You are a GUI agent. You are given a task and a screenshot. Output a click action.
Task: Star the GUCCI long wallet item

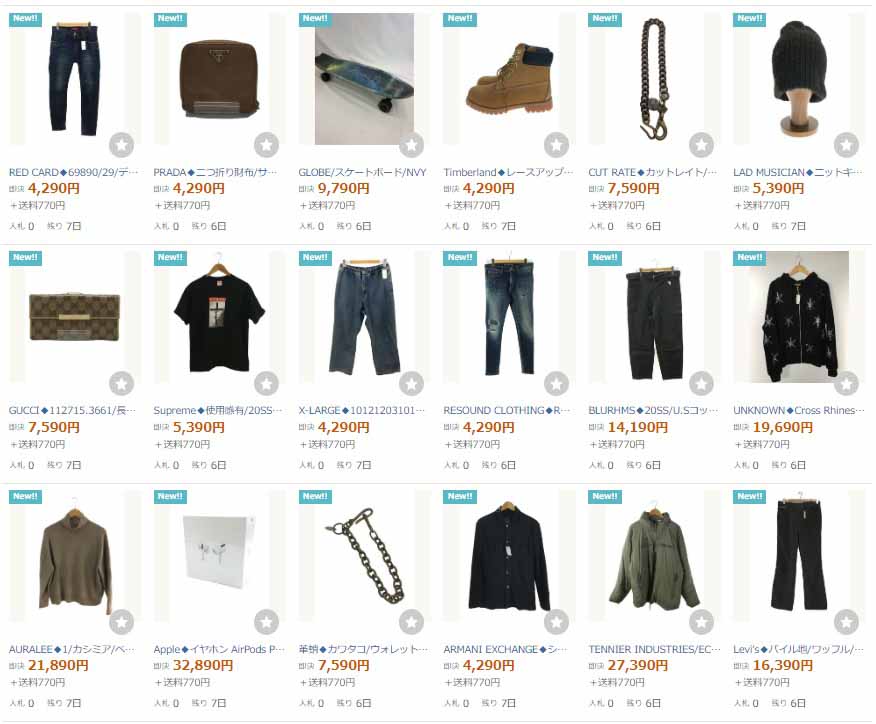[x=121, y=384]
